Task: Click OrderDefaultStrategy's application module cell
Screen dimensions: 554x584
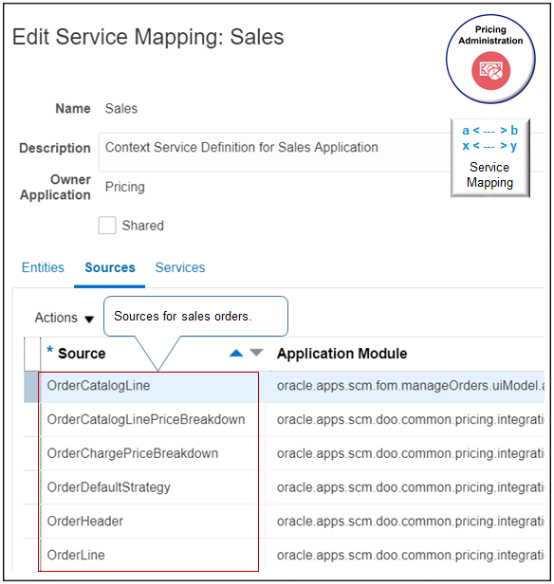Action: coord(410,487)
